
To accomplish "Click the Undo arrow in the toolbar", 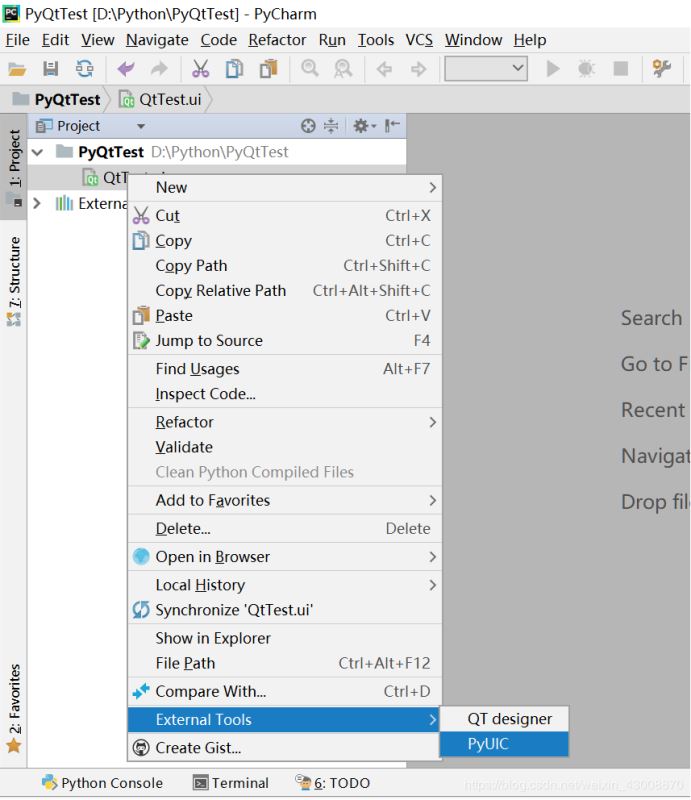I will [126, 69].
